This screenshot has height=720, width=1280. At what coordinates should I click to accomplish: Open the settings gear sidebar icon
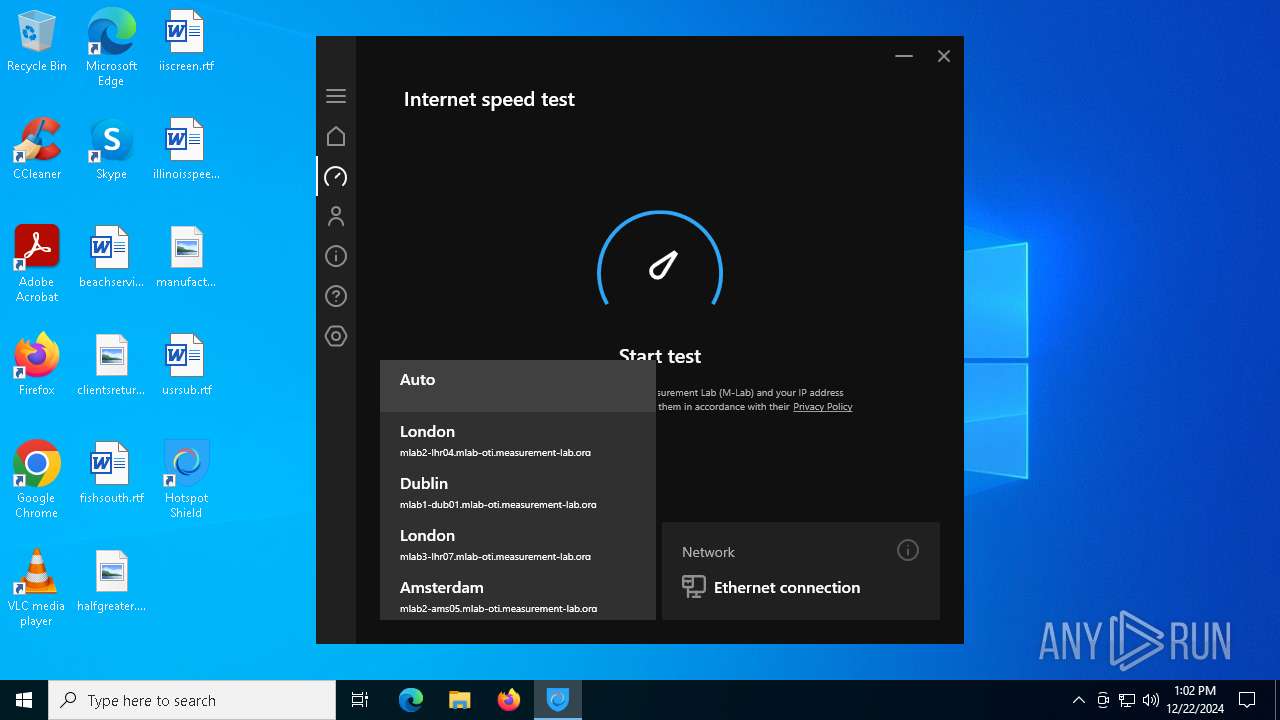pos(336,336)
